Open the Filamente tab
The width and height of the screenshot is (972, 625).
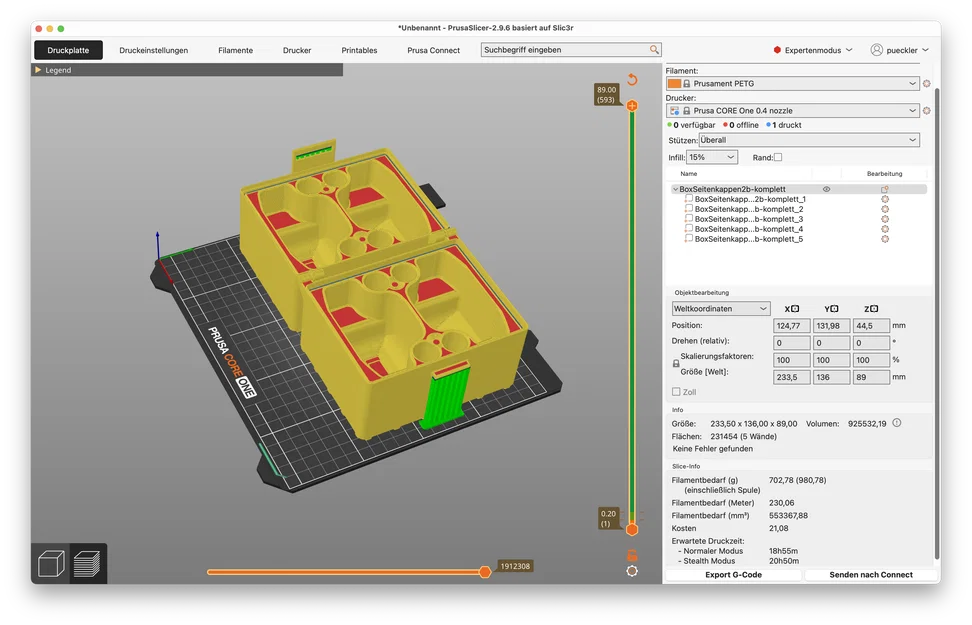[x=236, y=50]
